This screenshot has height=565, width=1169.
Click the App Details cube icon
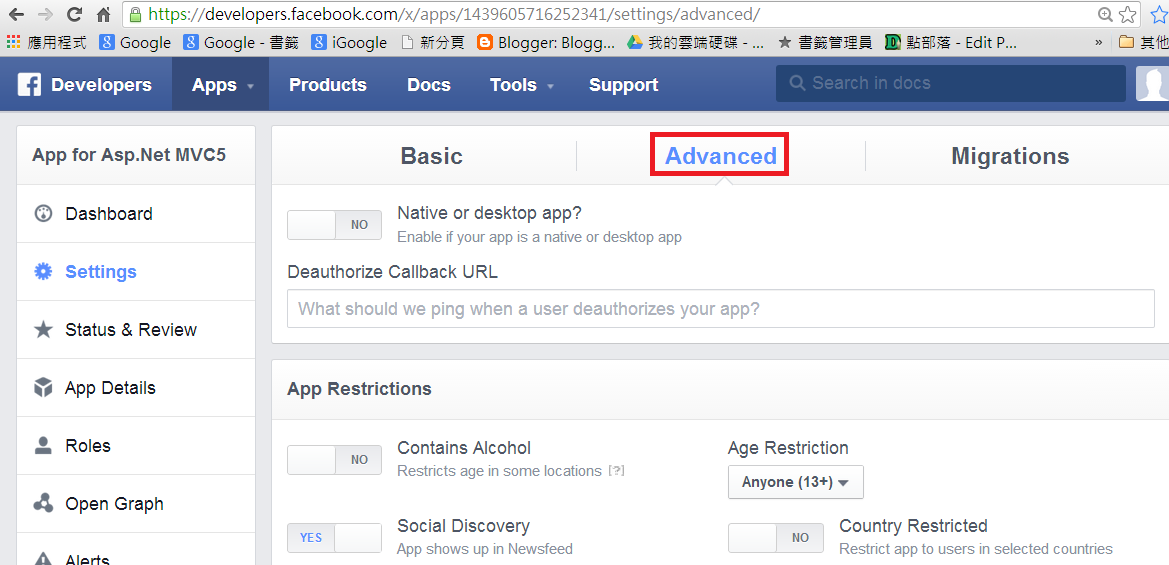(43, 388)
